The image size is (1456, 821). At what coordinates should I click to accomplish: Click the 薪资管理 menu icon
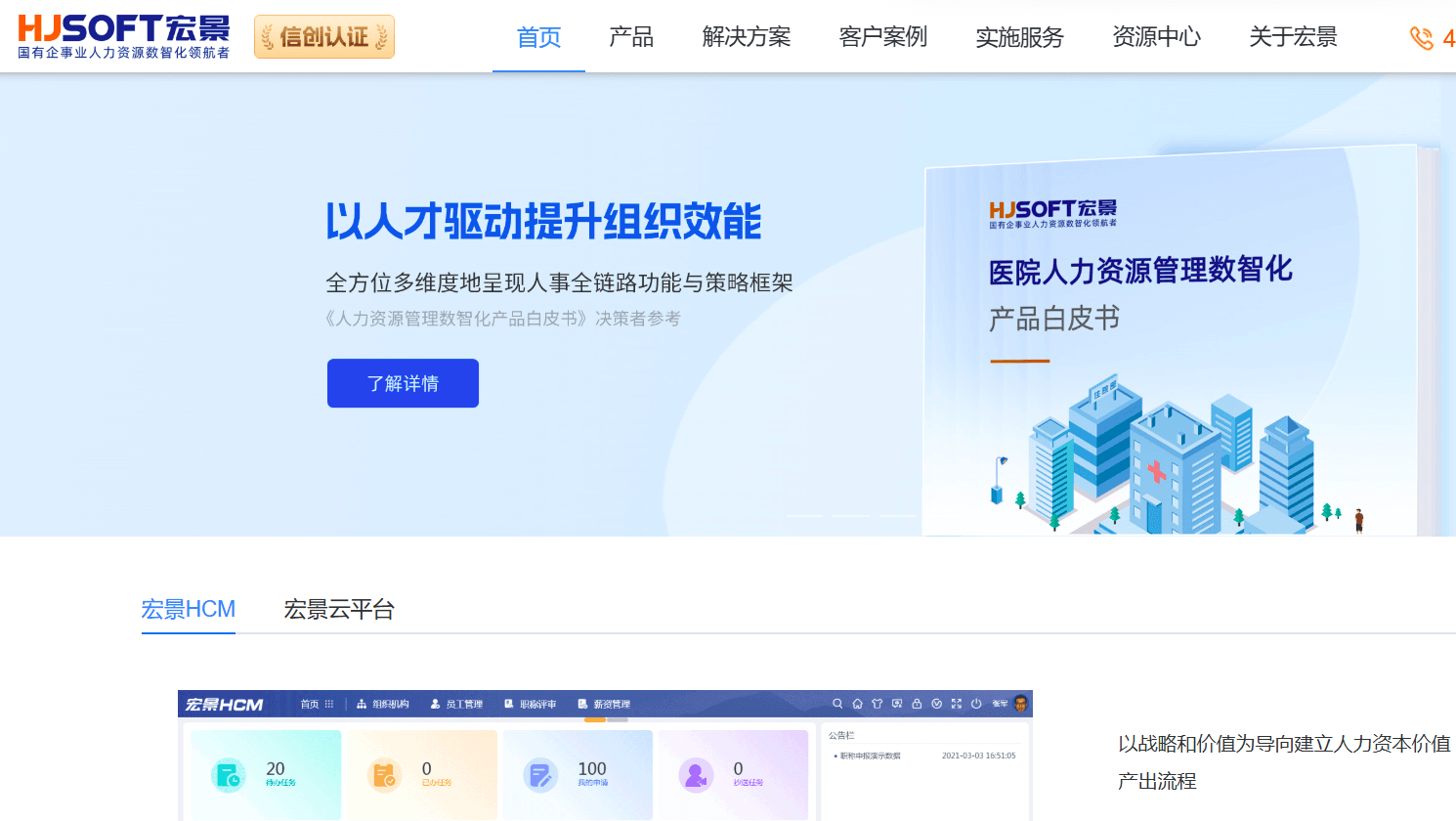pos(582,704)
